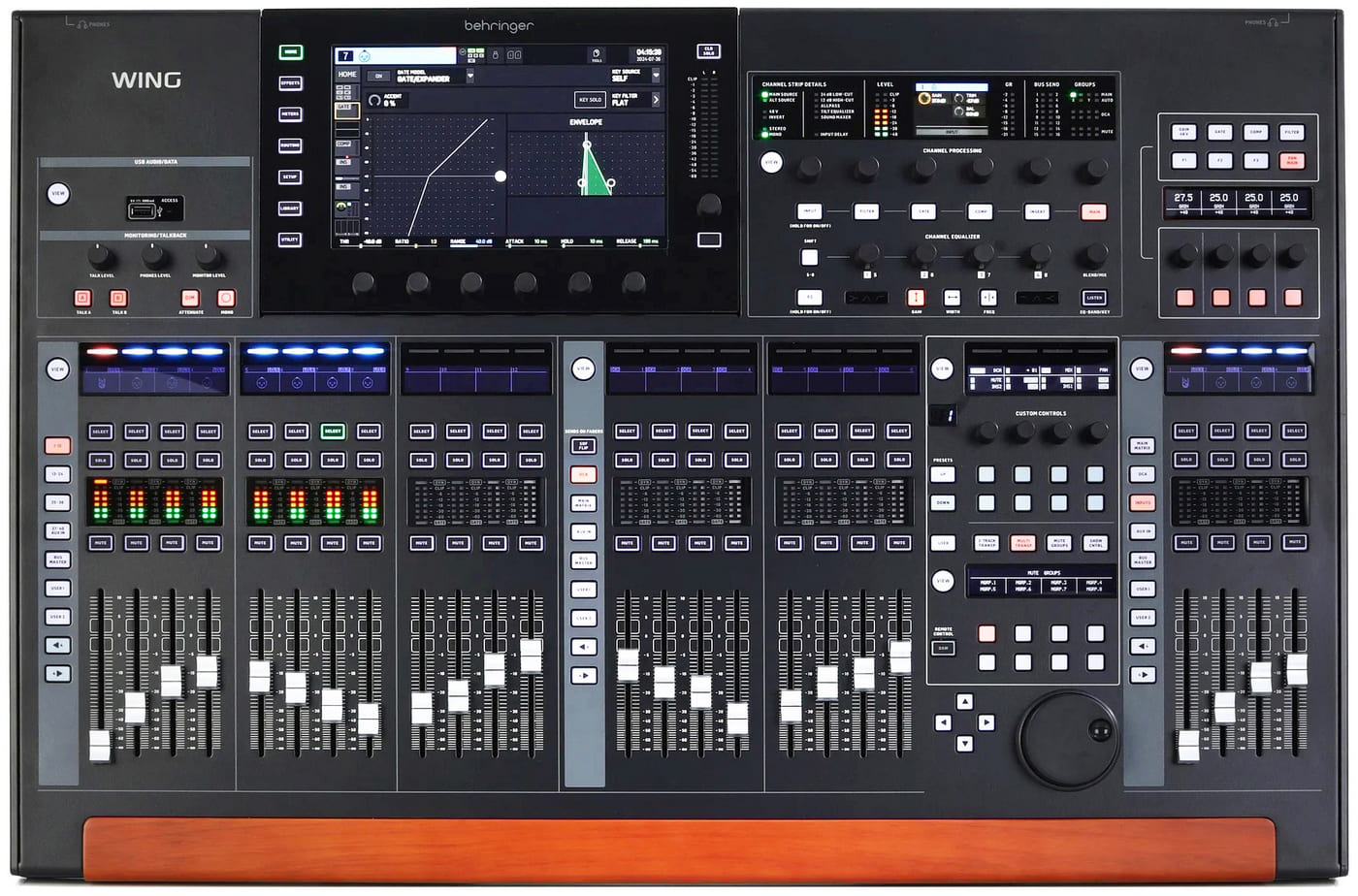1358x896 pixels.
Task: Tap the left arrow navigation key
Action: (x=943, y=722)
